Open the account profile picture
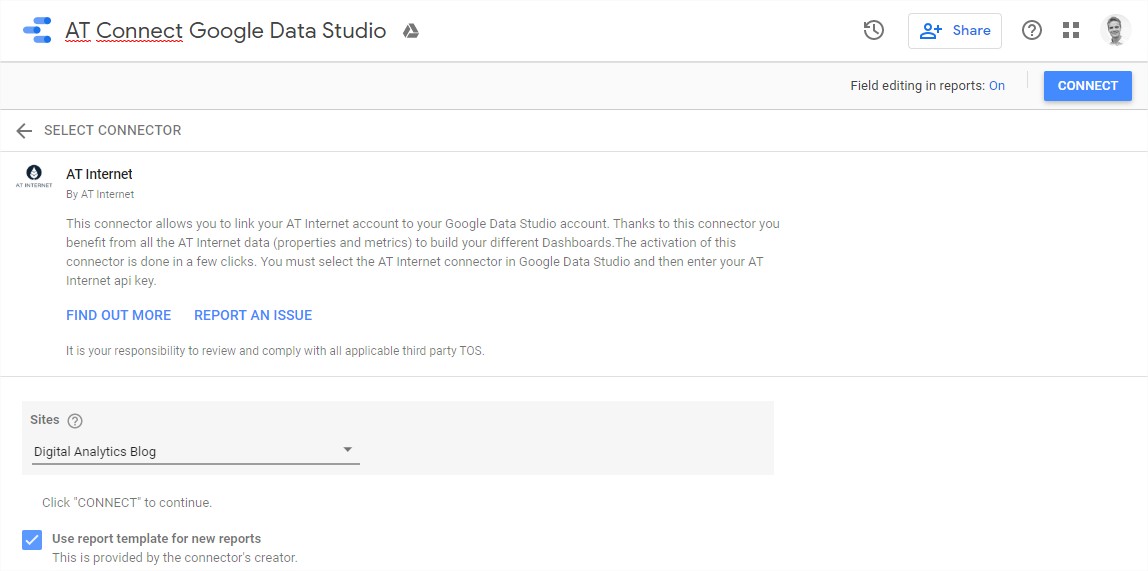This screenshot has width=1148, height=571. coord(1115,31)
